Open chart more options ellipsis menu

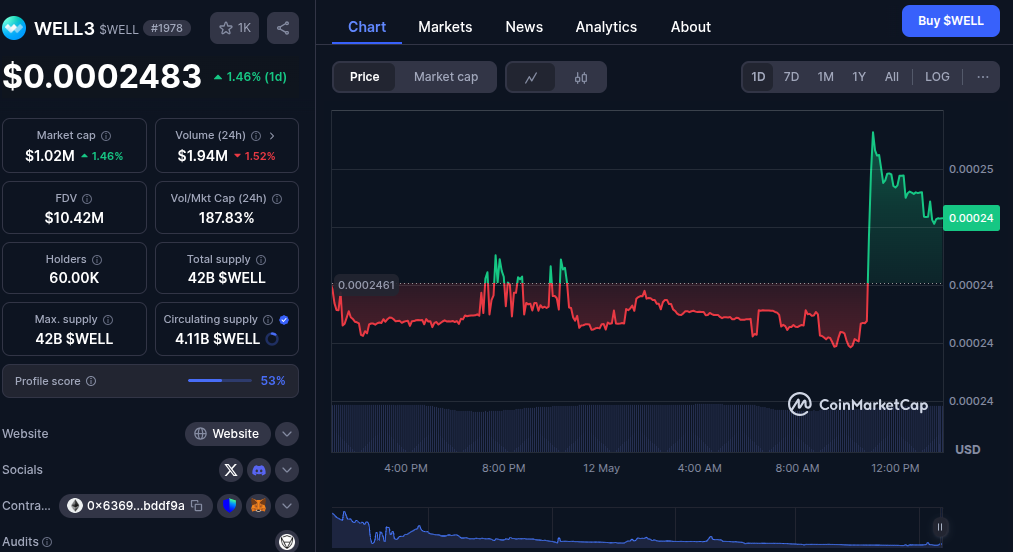point(983,77)
